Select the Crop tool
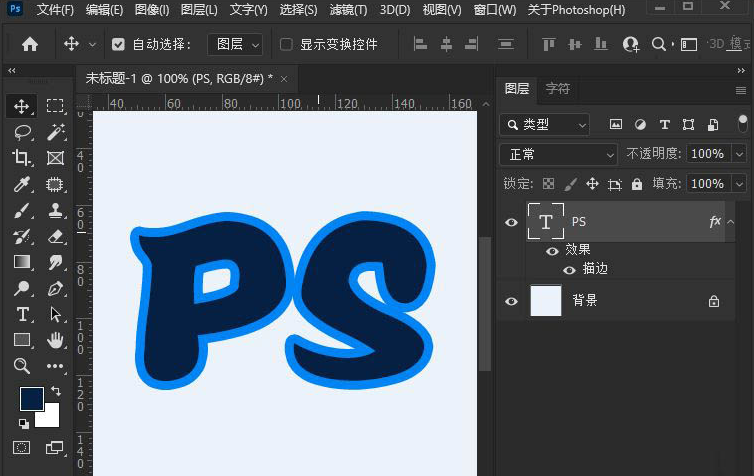 [22, 158]
